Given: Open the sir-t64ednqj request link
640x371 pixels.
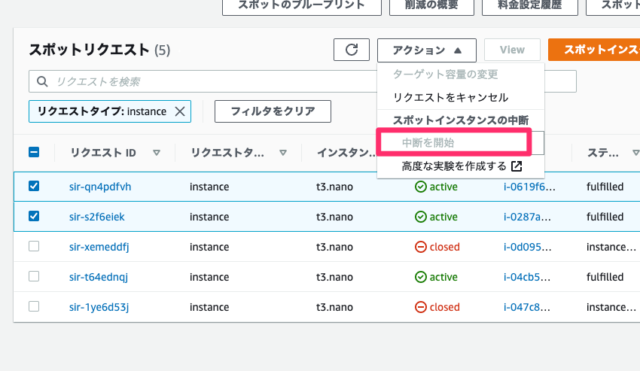Looking at the screenshot, I should 98,277.
